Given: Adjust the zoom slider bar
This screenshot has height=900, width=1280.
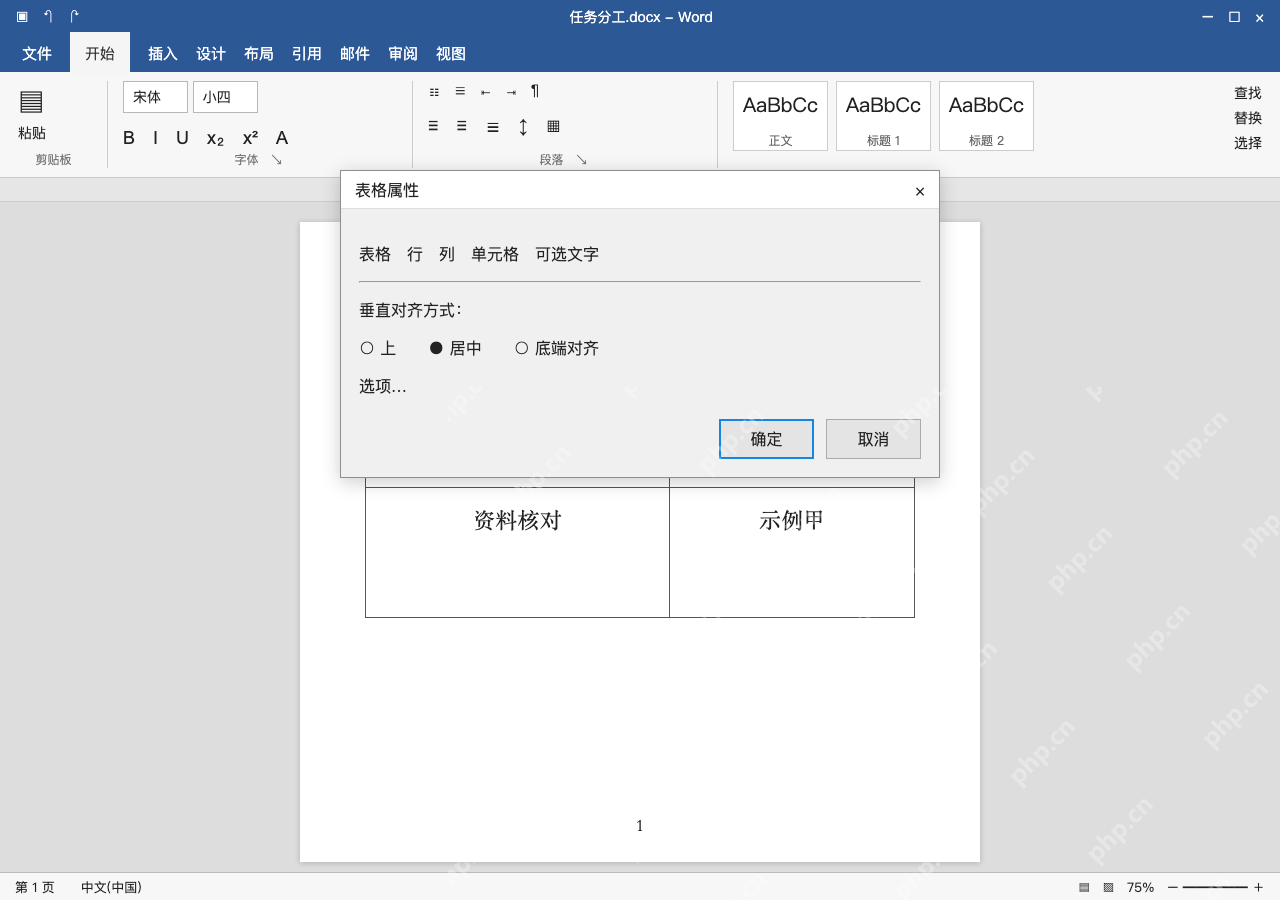Looking at the screenshot, I should click(x=1215, y=887).
